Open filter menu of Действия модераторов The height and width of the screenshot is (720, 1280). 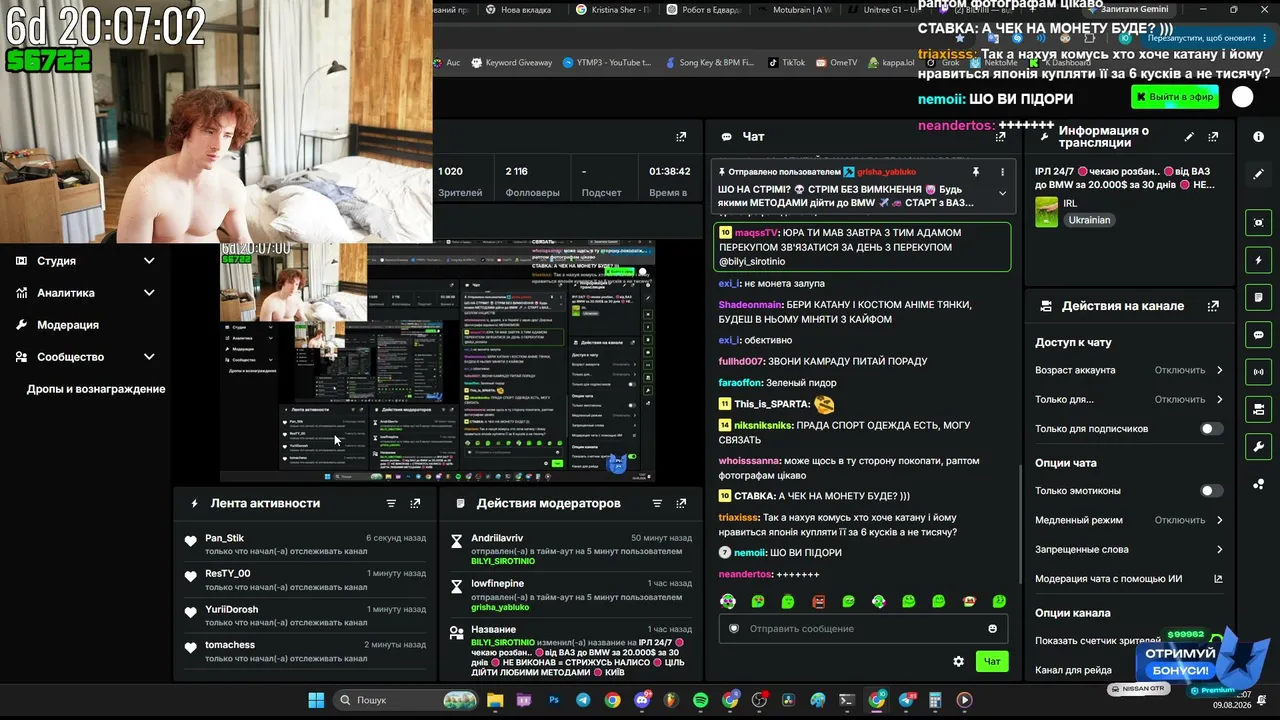(657, 504)
